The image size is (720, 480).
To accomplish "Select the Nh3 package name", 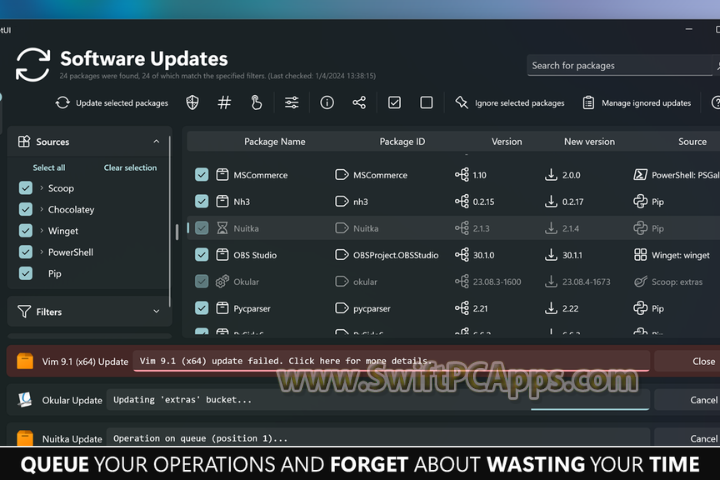I will click(x=242, y=202).
